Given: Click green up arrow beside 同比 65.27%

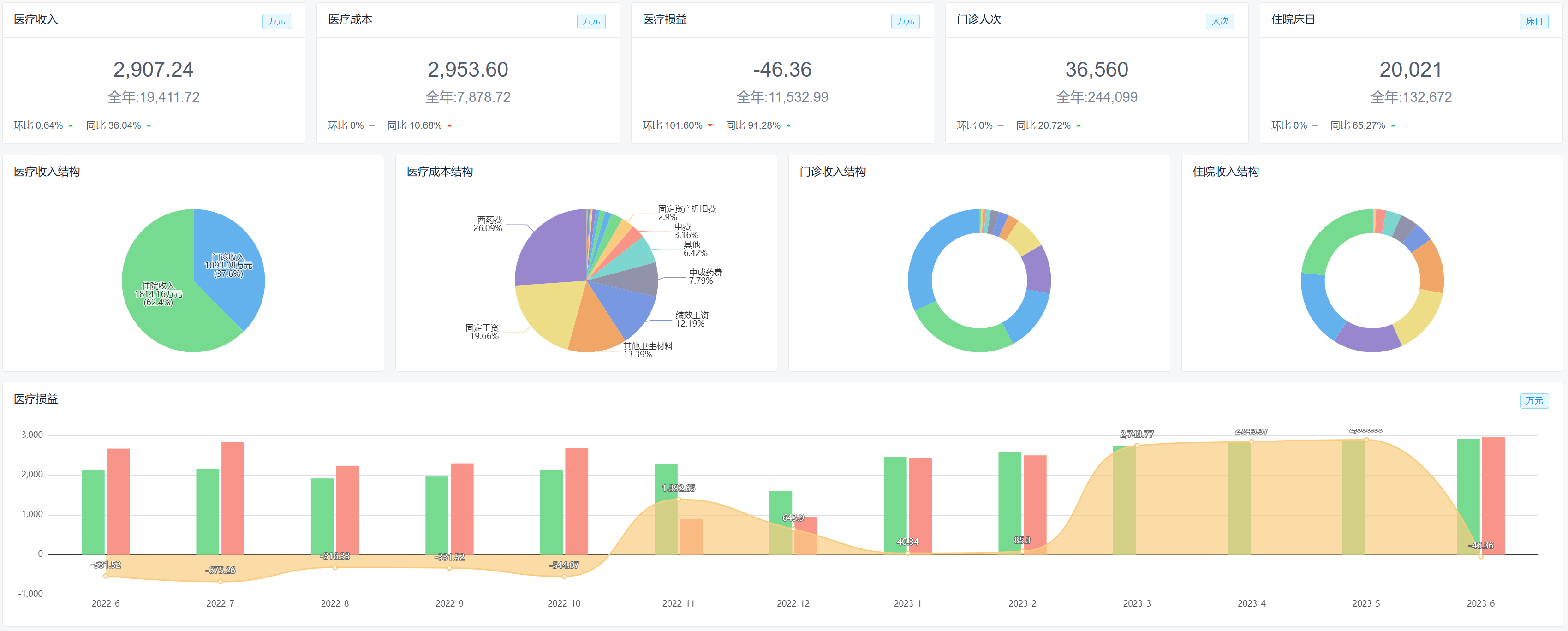Looking at the screenshot, I should pyautogui.click(x=1393, y=125).
